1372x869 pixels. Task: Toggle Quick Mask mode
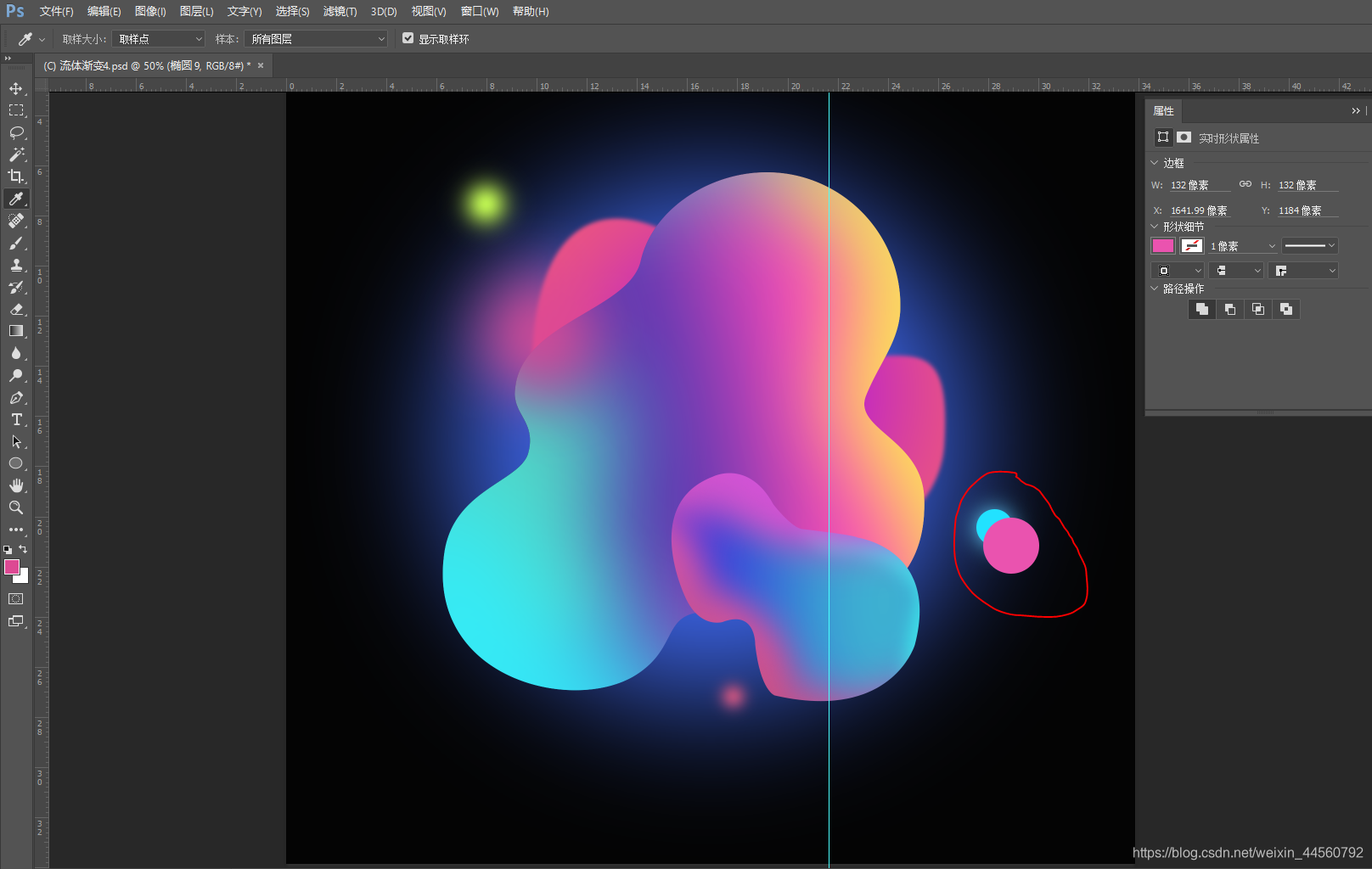pos(16,599)
